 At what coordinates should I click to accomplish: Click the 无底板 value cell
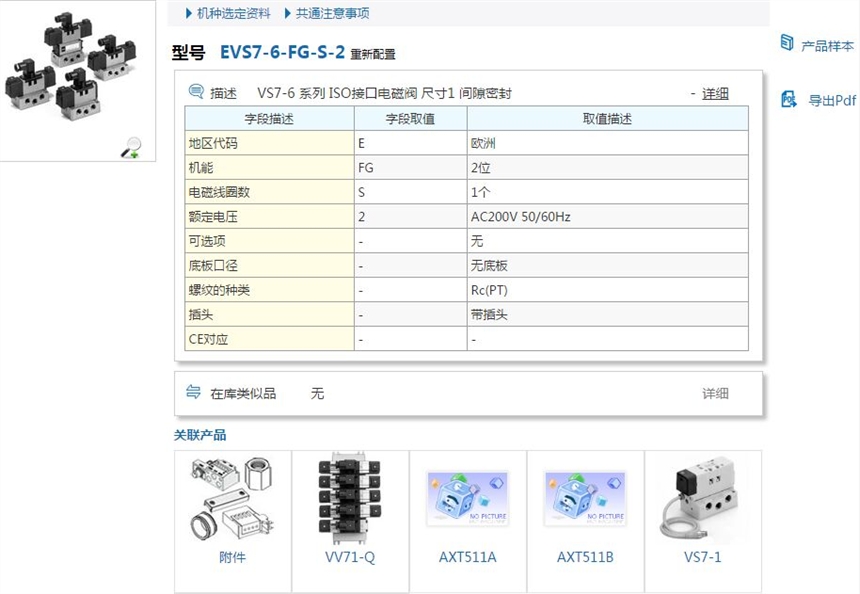(607, 265)
